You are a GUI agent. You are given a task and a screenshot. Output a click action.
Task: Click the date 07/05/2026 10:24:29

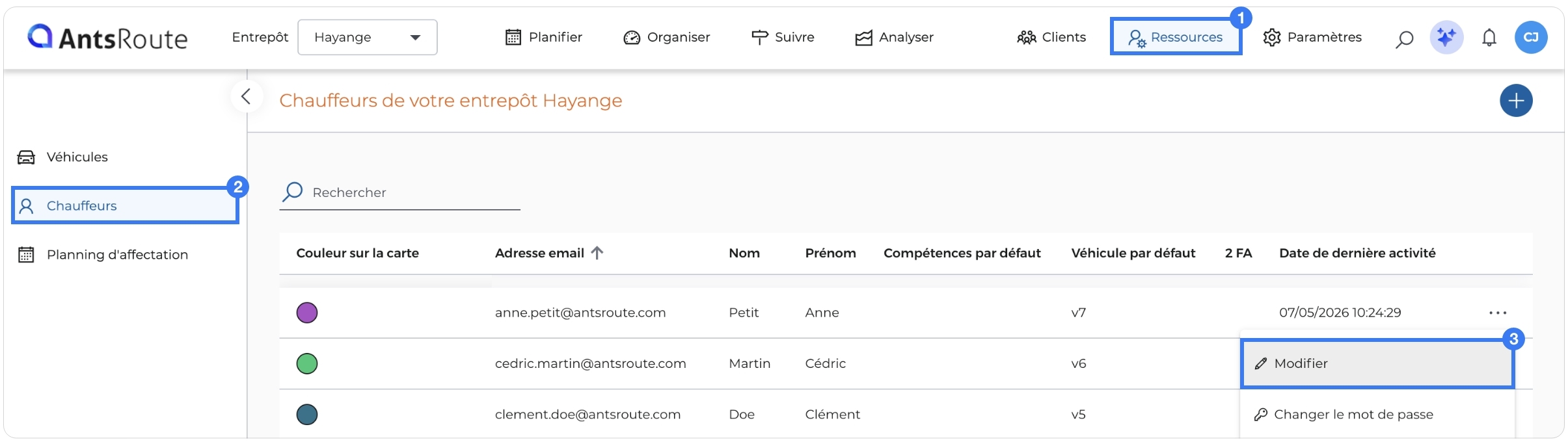pyautogui.click(x=1340, y=313)
